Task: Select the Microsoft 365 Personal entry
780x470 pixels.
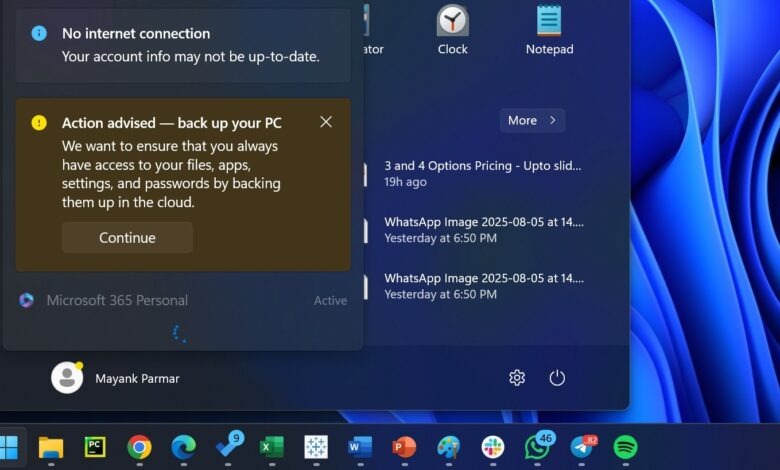Action: pyautogui.click(x=117, y=300)
